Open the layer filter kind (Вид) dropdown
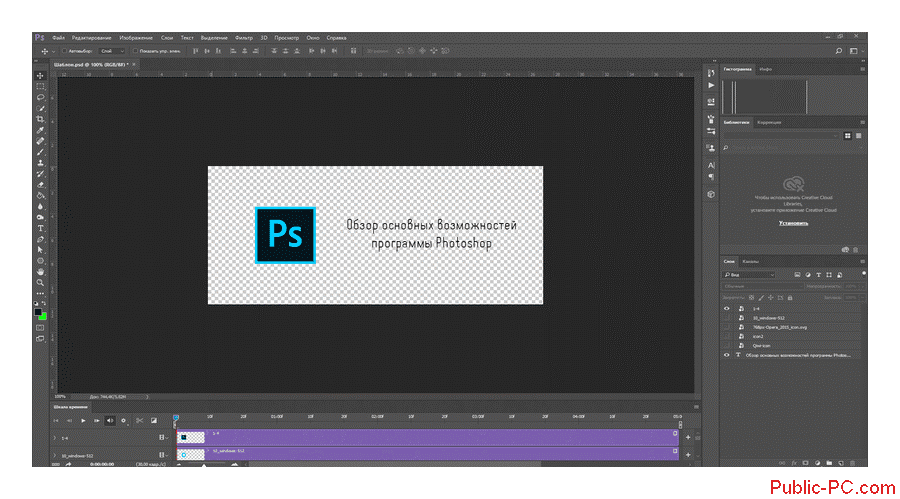The height and width of the screenshot is (499, 900). (749, 275)
